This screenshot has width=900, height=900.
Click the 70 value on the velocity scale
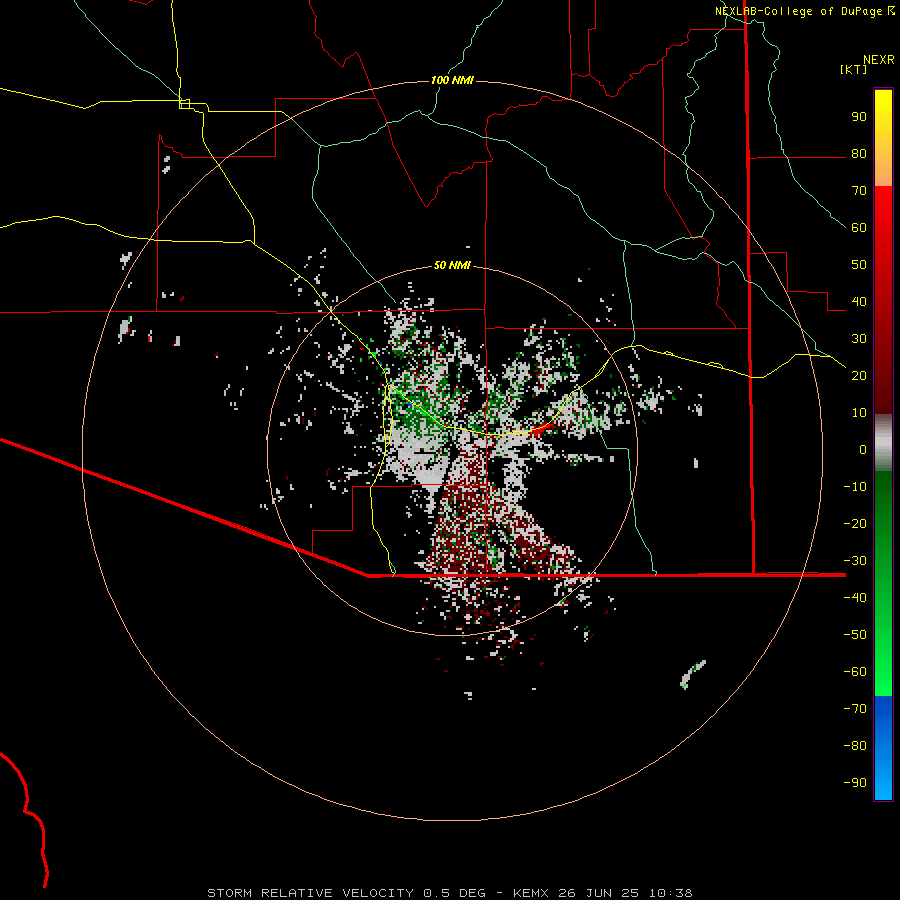tap(859, 191)
